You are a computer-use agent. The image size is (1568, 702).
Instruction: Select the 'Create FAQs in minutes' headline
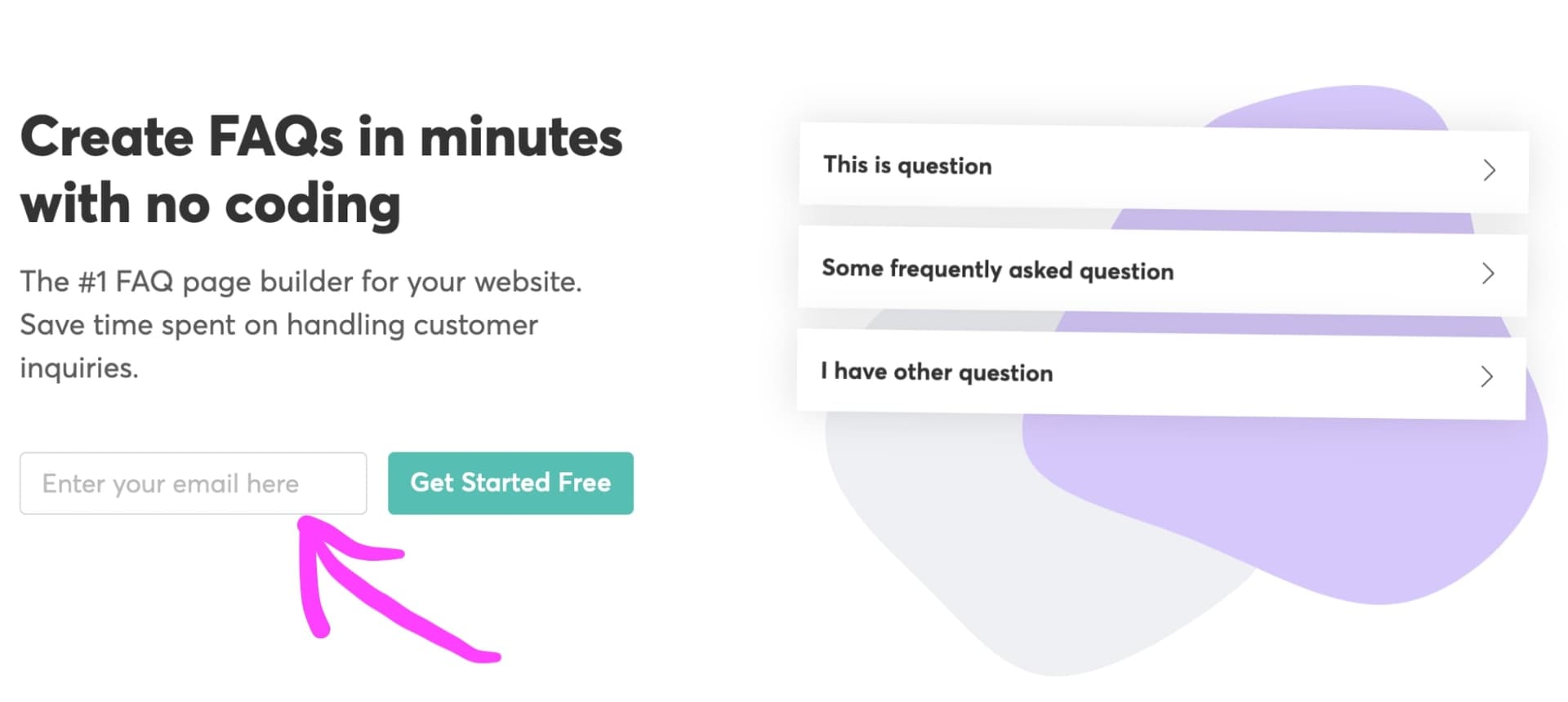pos(321,136)
